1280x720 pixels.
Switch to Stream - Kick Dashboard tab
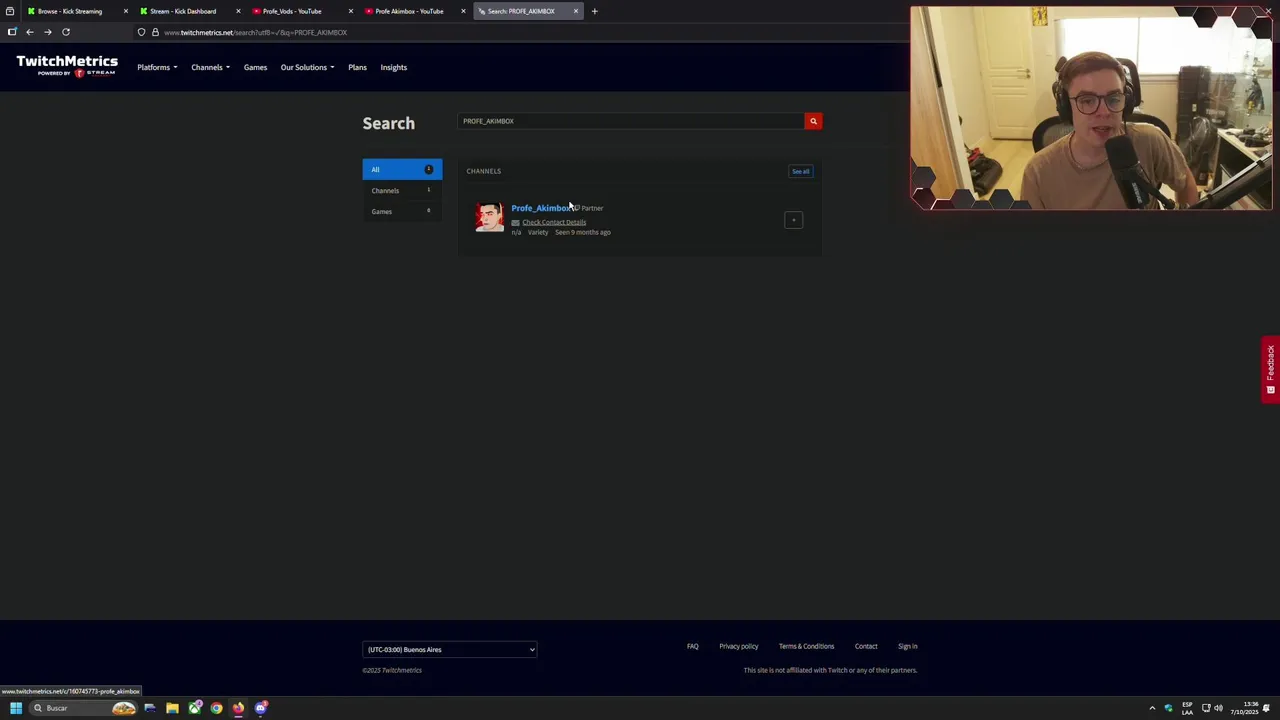click(x=186, y=11)
